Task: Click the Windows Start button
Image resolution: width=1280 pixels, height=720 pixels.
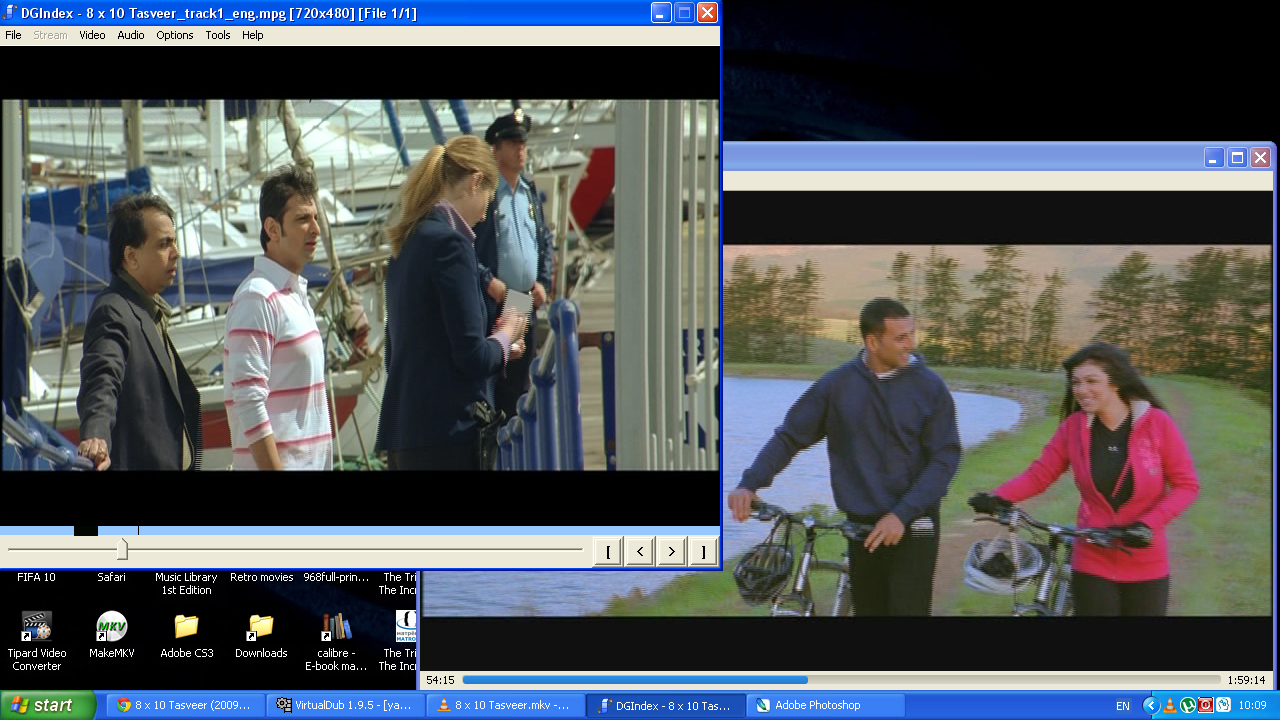Action: click(48, 705)
